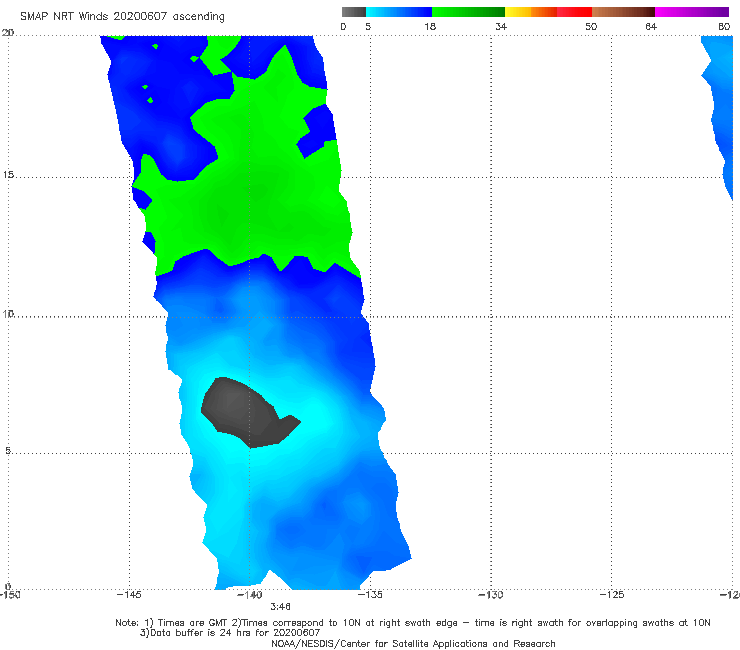This screenshot has width=740, height=650.
Task: Click the '-140' longitude axis label
Action: (249, 595)
